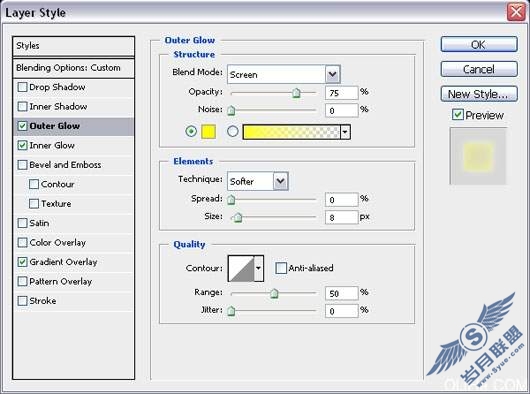Image resolution: width=530 pixels, height=394 pixels.
Task: Click the Spread slider handle
Action: click(x=231, y=200)
